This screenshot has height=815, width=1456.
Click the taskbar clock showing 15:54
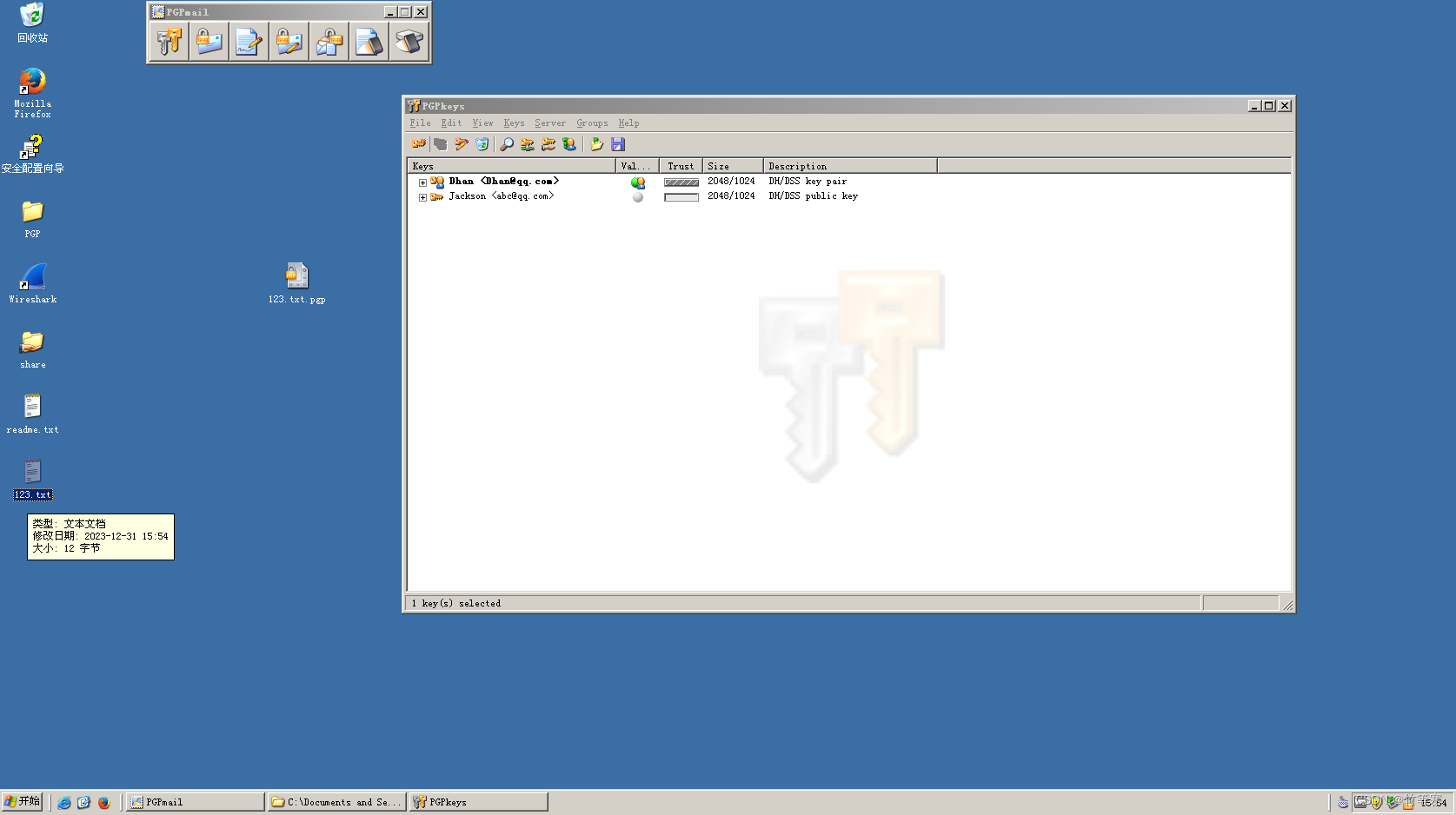tap(1433, 803)
